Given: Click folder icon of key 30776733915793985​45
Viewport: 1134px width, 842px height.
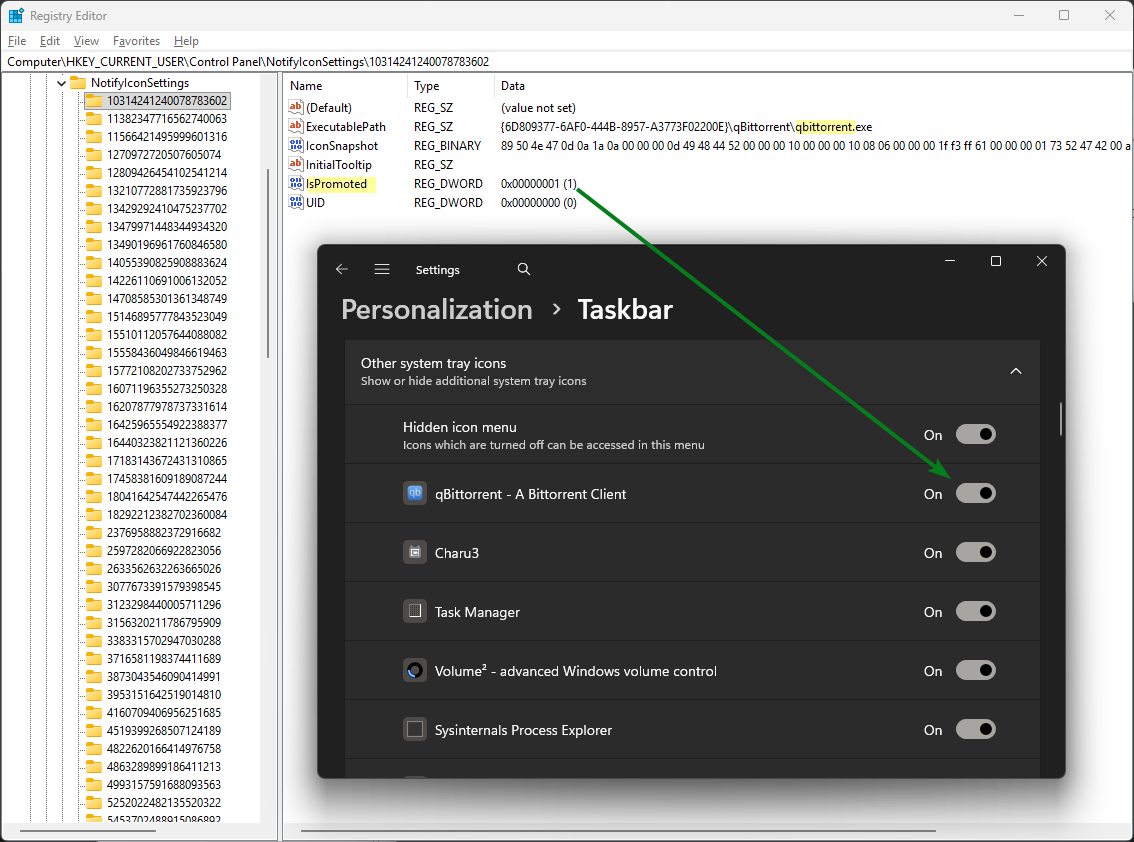Looking at the screenshot, I should tap(94, 587).
